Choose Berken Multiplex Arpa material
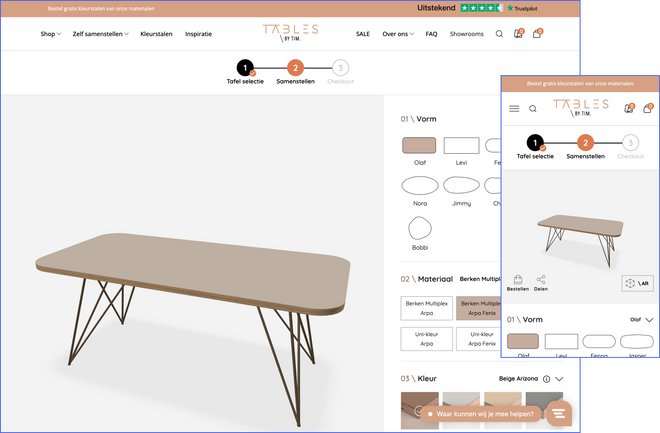660x433 pixels. tap(426, 308)
